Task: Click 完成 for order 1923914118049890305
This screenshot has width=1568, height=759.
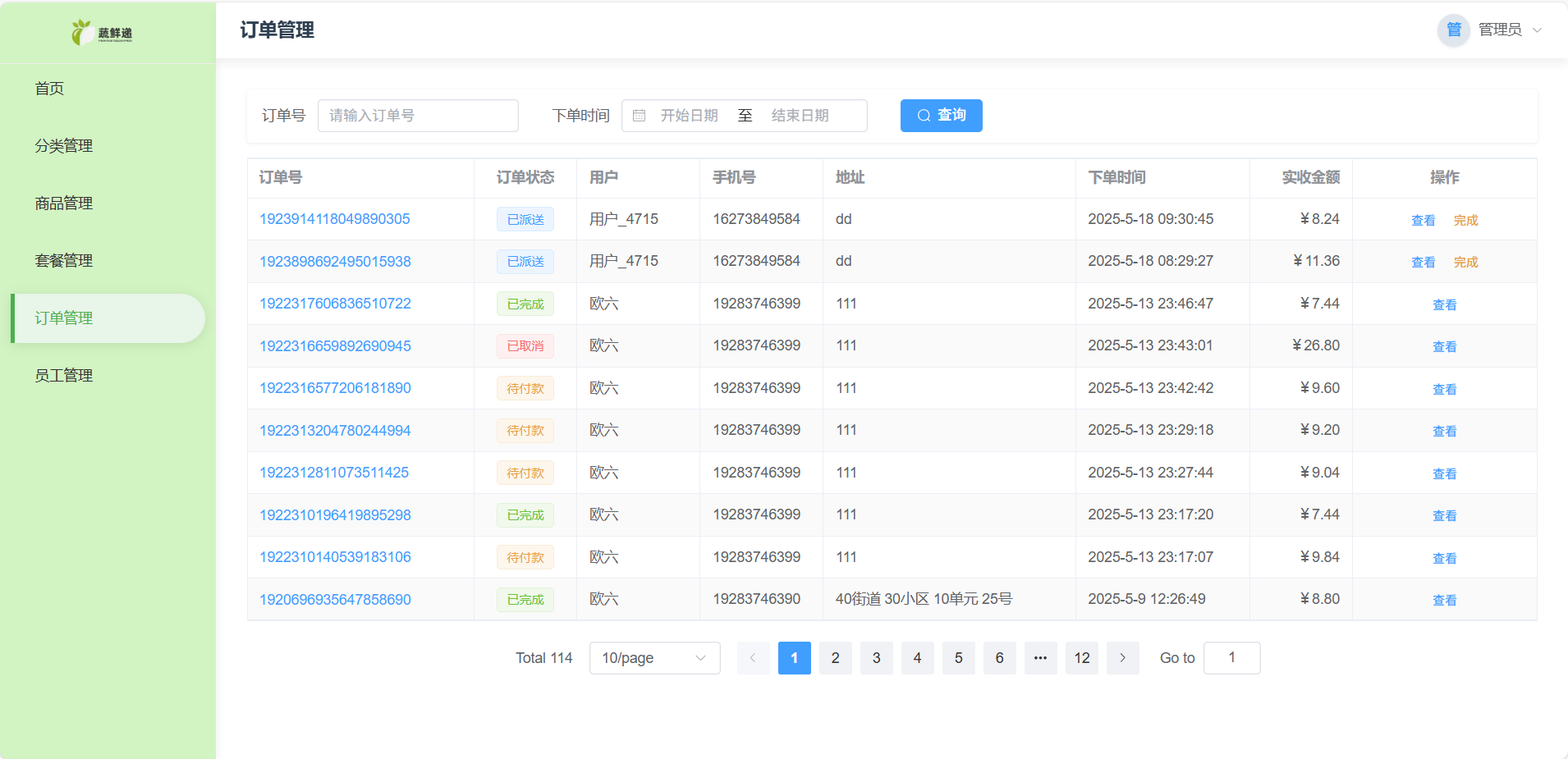Action: (x=1465, y=220)
